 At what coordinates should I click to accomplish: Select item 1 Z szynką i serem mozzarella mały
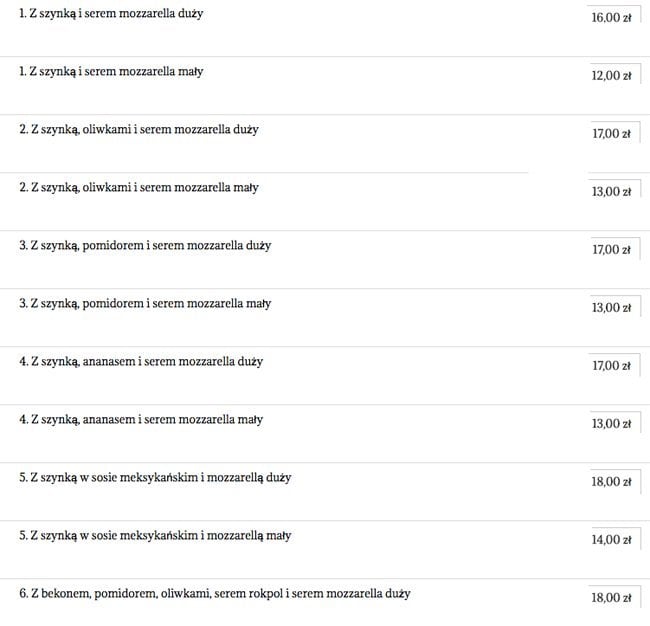tap(111, 72)
